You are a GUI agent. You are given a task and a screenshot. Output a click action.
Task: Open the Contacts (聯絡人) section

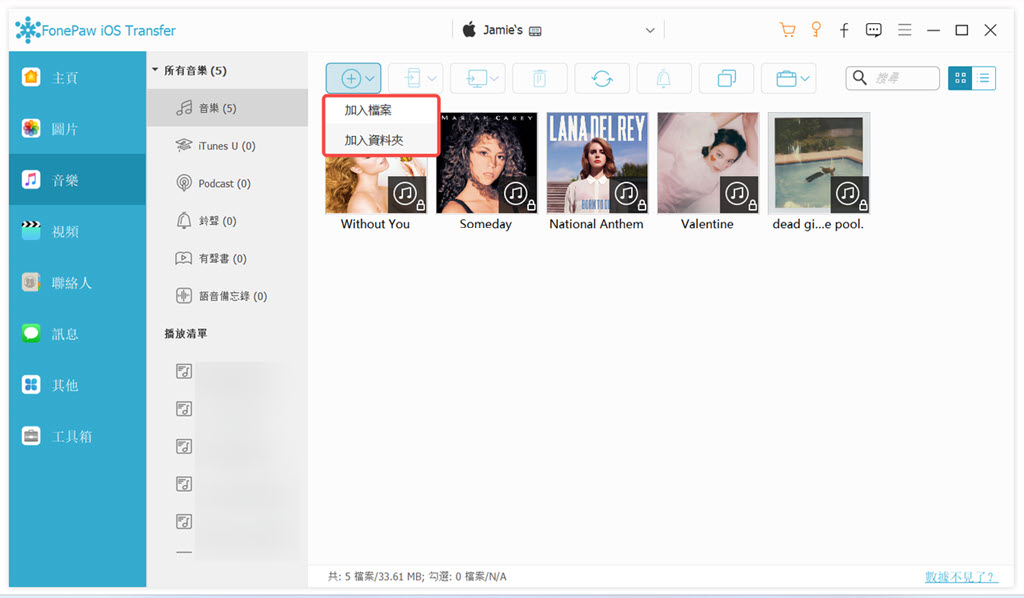77,282
